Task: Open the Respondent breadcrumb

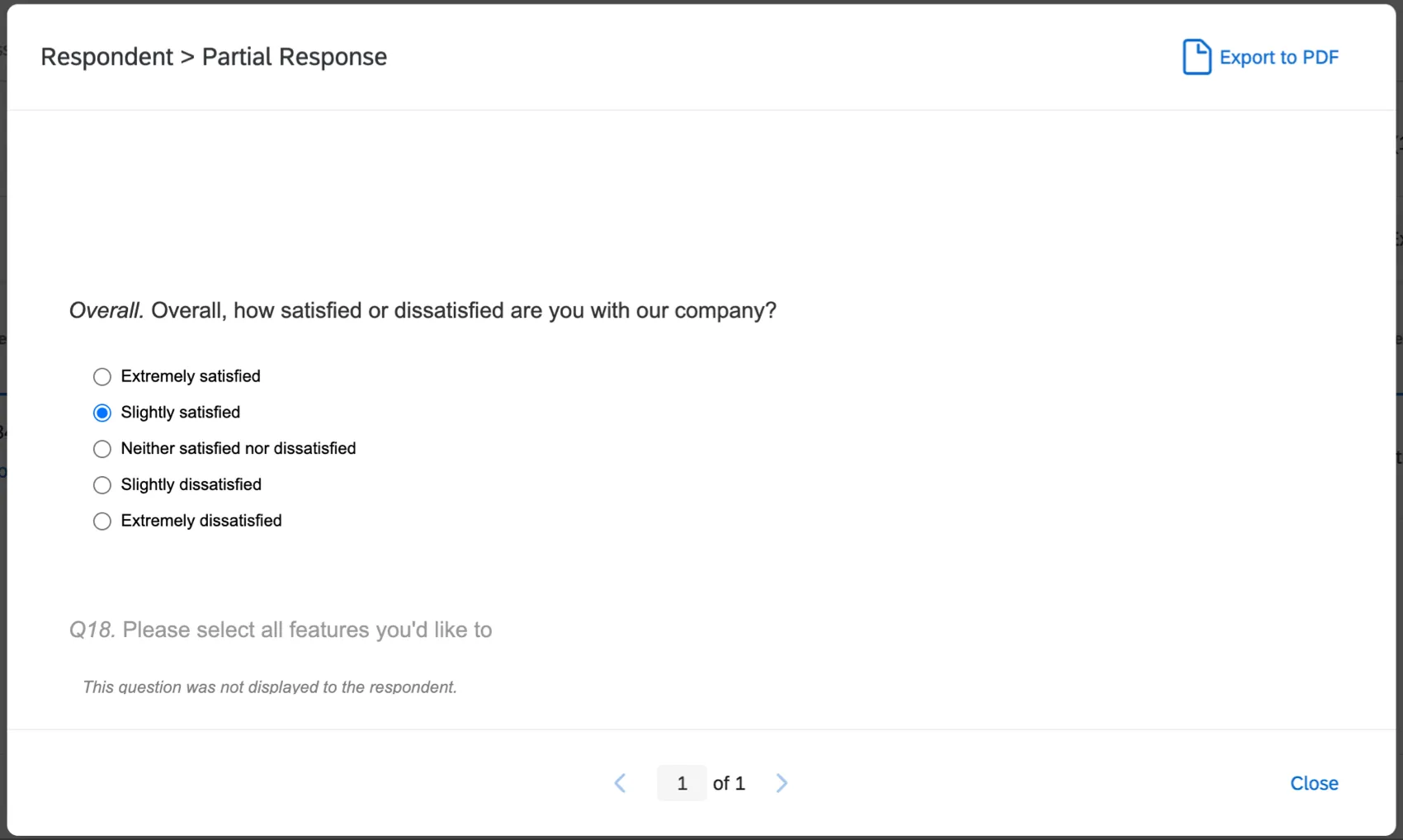Action: pos(107,56)
